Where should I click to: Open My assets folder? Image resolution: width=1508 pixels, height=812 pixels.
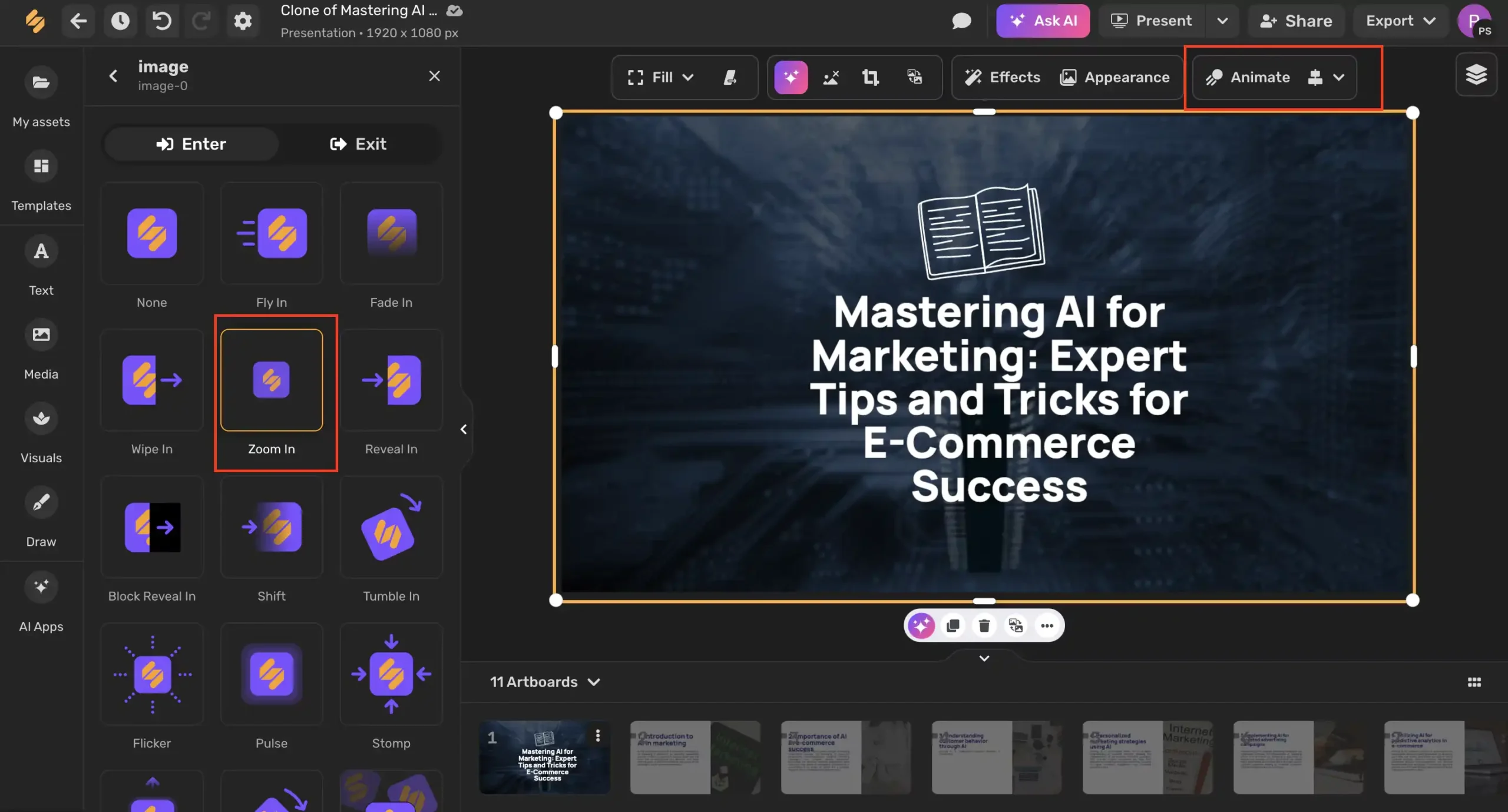tap(41, 97)
